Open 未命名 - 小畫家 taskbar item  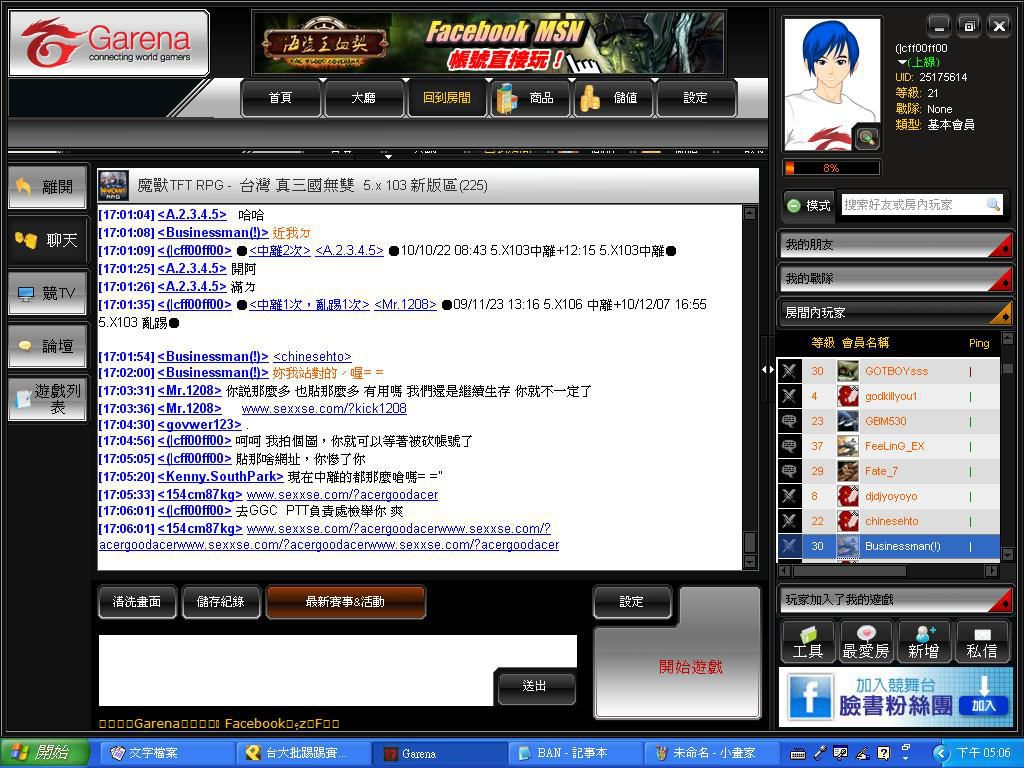click(712, 753)
